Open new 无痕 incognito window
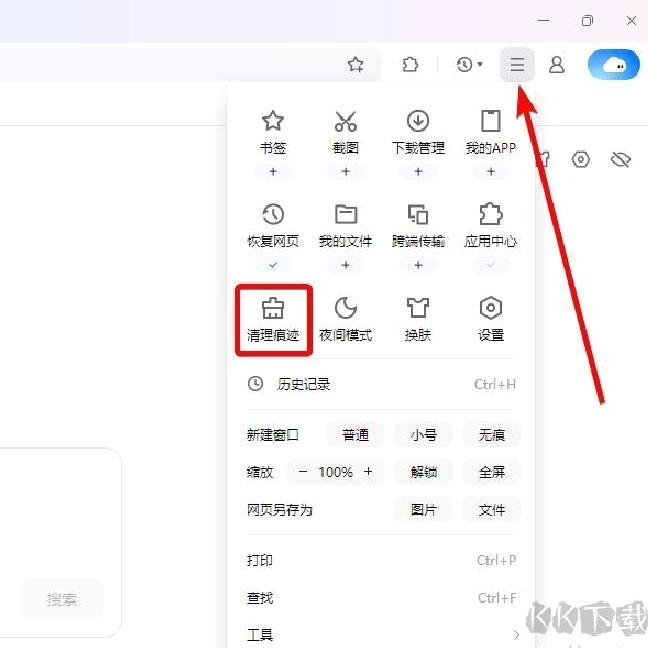 [x=492, y=435]
